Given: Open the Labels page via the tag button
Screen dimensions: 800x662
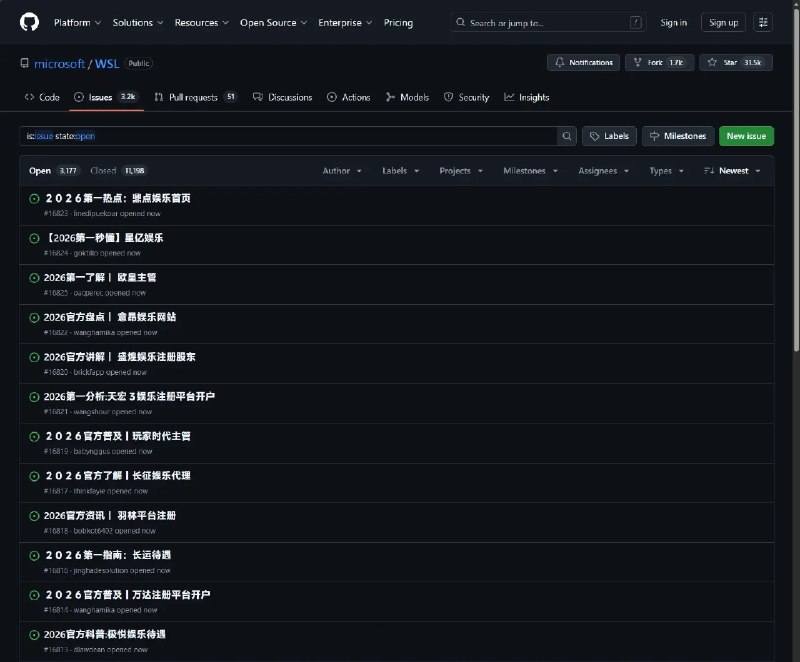Looking at the screenshot, I should pyautogui.click(x=609, y=136).
